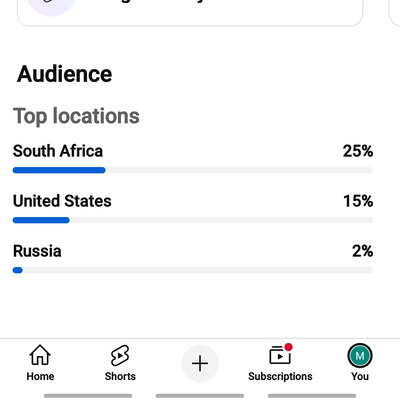
Task: Select the Home label in bottom navigation
Action: pos(40,376)
